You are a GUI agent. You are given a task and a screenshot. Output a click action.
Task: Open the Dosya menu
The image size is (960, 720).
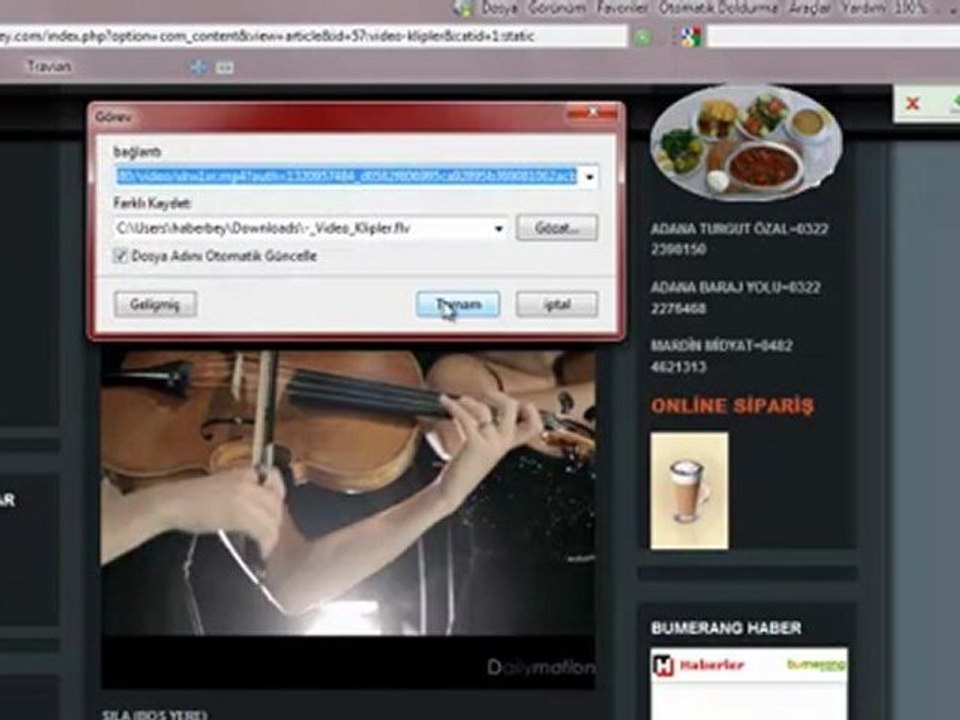point(500,8)
